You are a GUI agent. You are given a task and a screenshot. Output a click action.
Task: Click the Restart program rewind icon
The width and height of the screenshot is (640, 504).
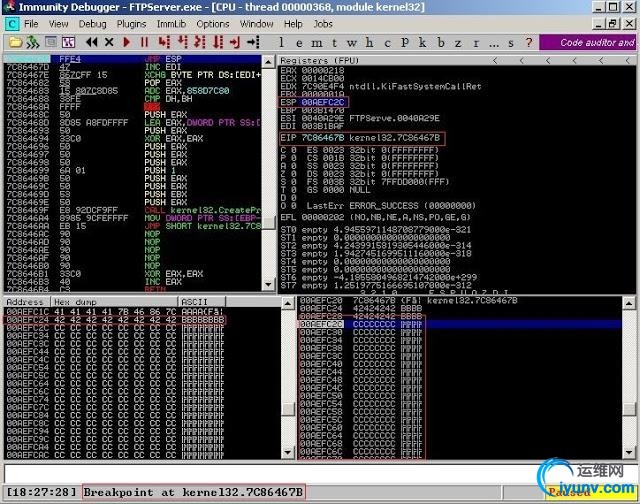(x=91, y=42)
